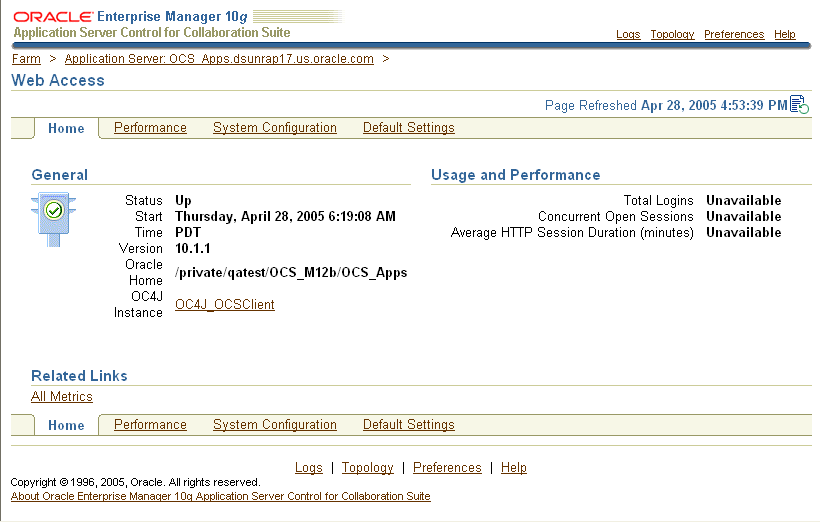This screenshot has height=522, width=820.
Task: Open the OC4J_OCSClient instance link
Action: [225, 304]
